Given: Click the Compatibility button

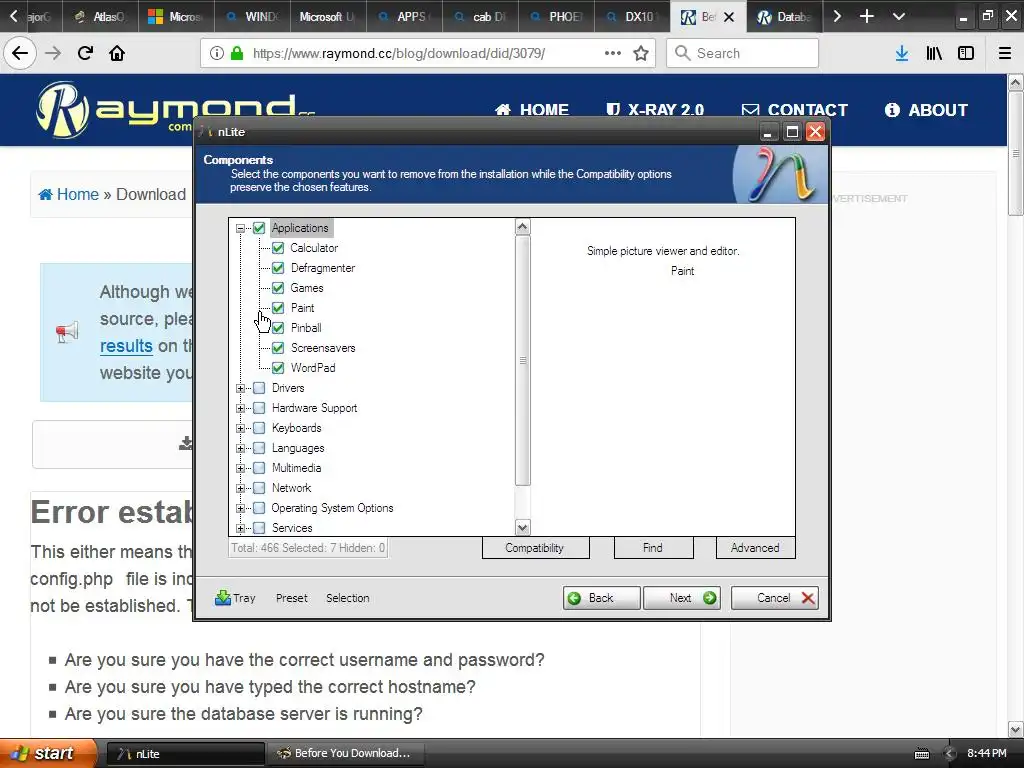Looking at the screenshot, I should (x=536, y=548).
